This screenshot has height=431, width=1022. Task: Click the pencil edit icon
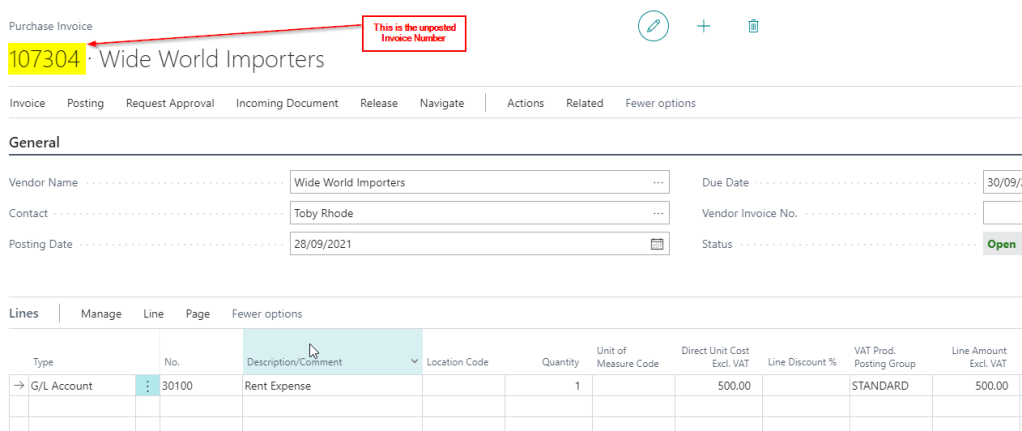653,26
